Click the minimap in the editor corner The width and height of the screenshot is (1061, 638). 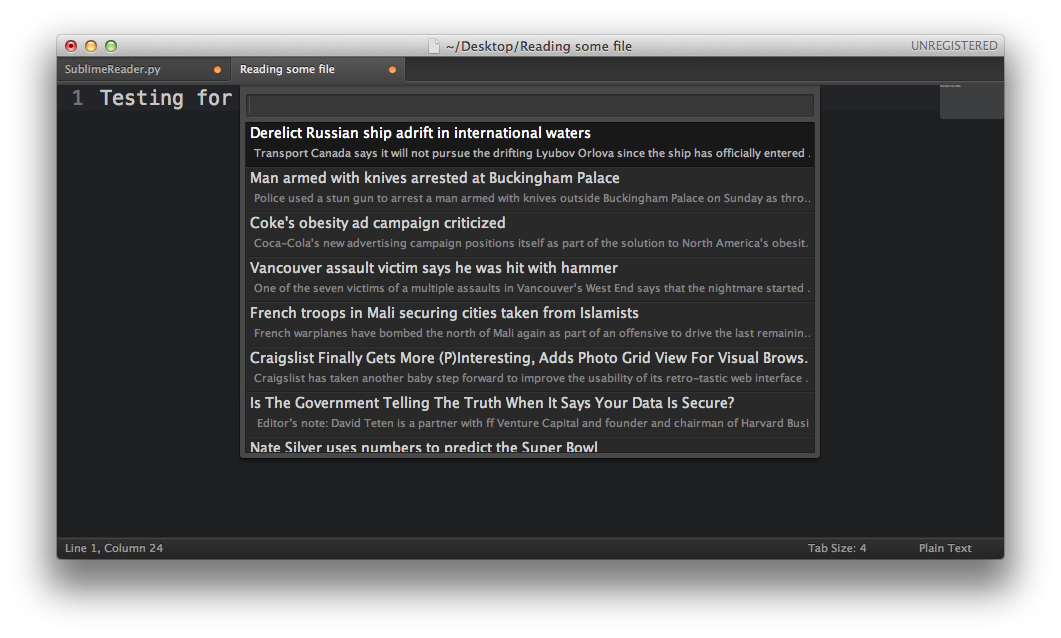click(971, 101)
